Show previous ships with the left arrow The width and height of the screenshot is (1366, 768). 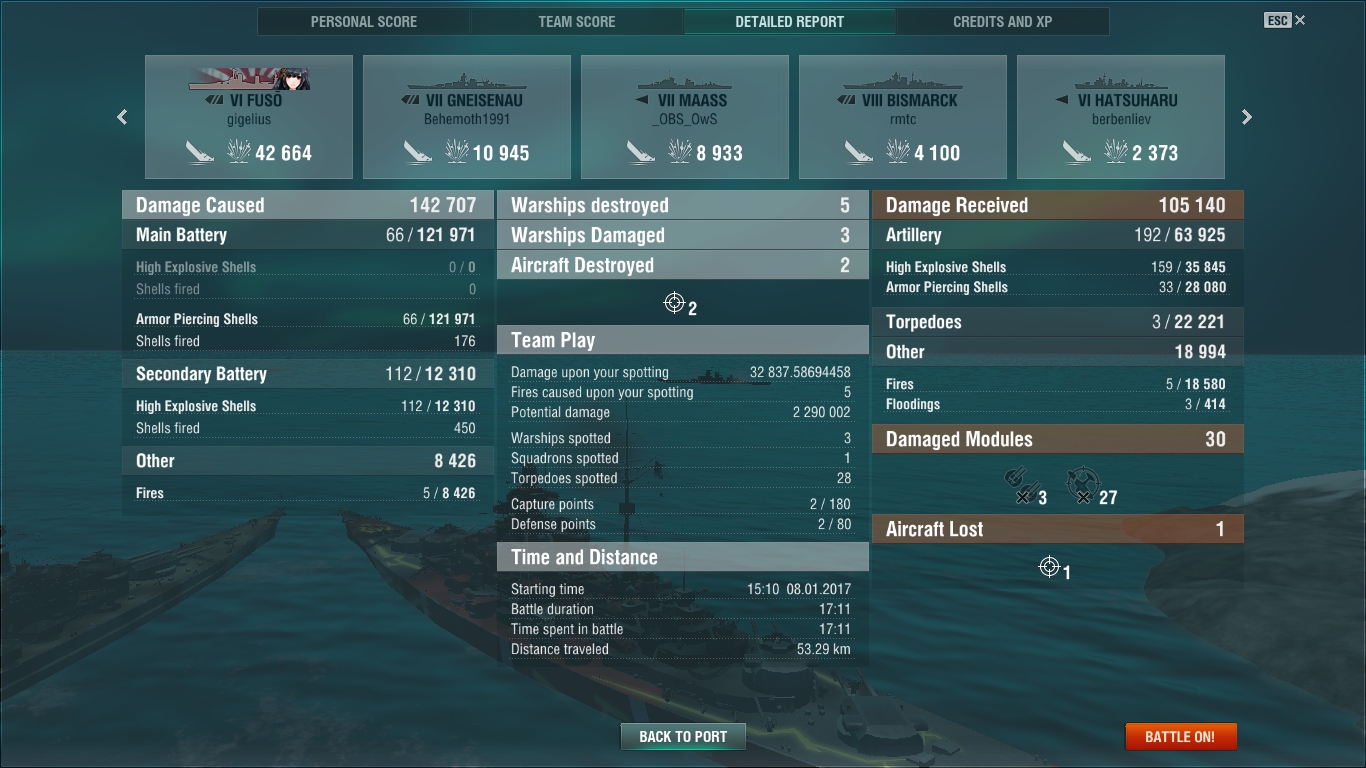(x=122, y=117)
